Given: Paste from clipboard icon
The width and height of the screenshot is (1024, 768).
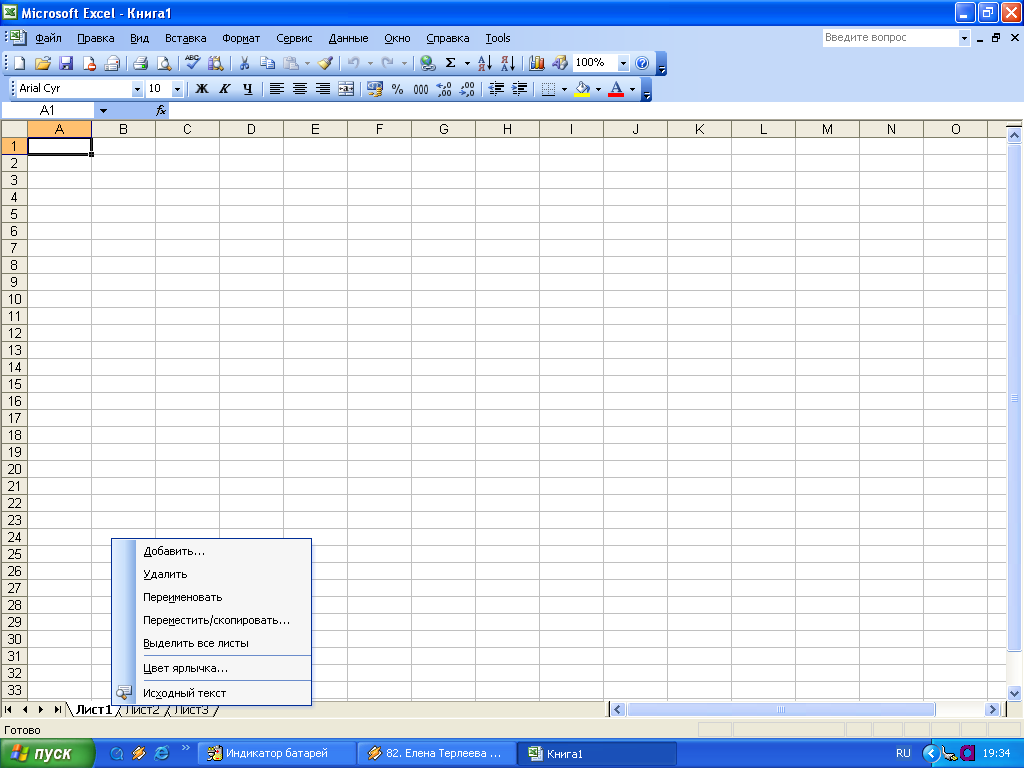Looking at the screenshot, I should point(291,63).
